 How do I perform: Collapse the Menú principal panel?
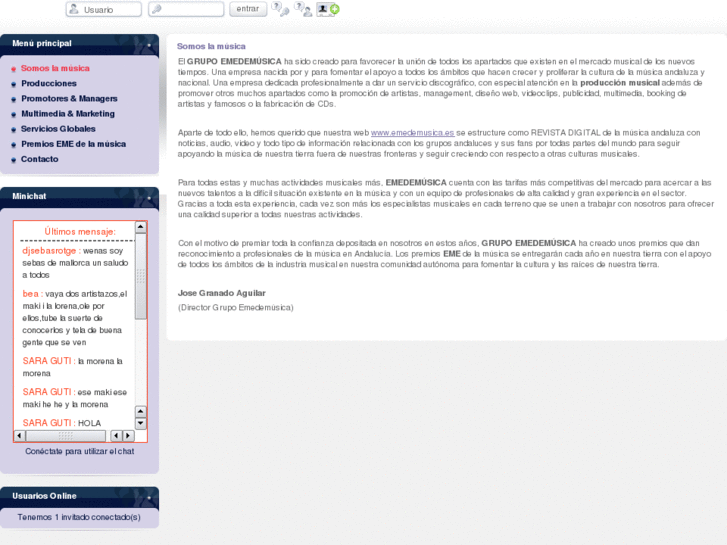(x=149, y=45)
